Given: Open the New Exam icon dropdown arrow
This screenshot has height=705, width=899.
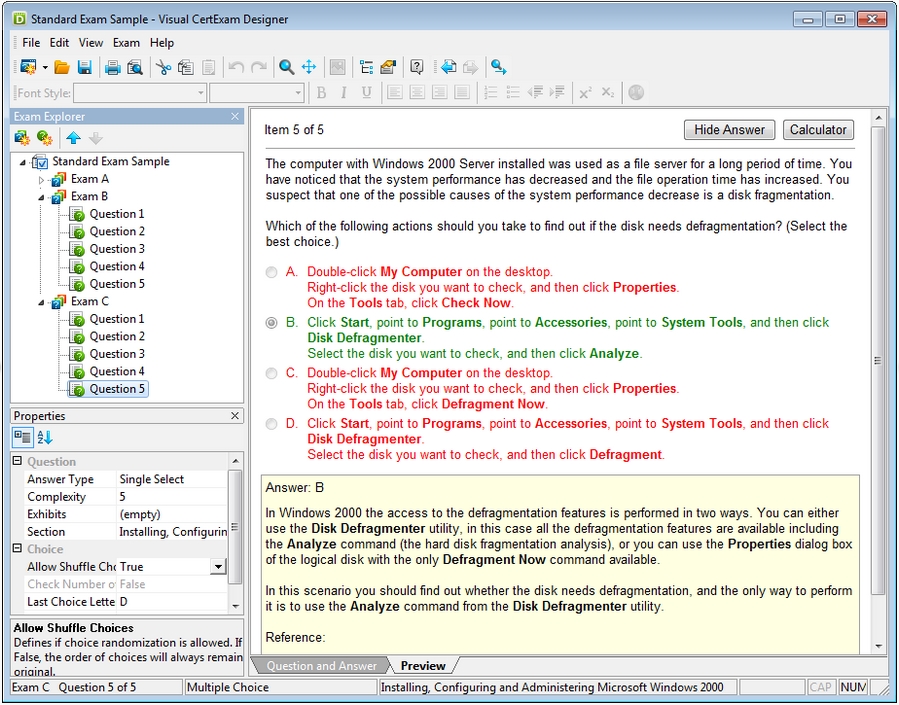Looking at the screenshot, I should pyautogui.click(x=45, y=68).
